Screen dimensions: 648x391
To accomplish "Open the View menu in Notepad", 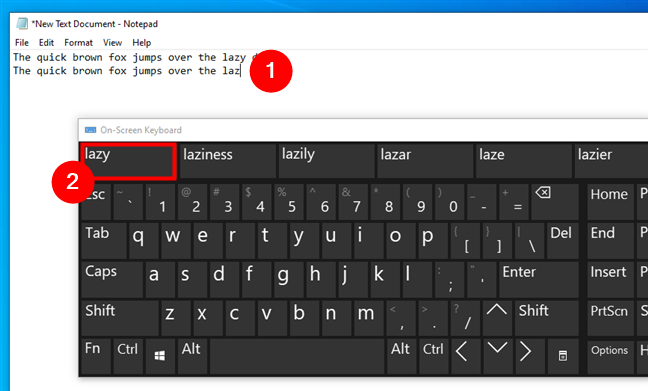I will [x=112, y=43].
